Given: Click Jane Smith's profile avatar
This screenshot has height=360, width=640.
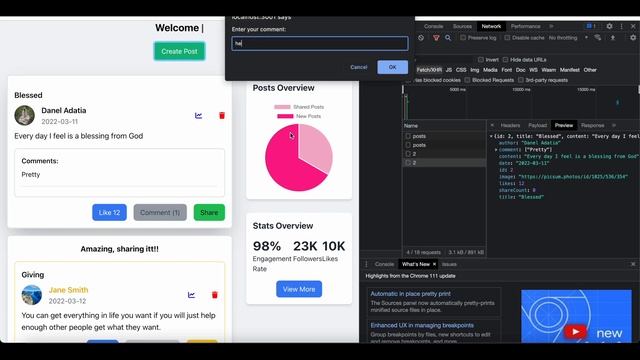Looking at the screenshot, I should pyautogui.click(x=32, y=295).
